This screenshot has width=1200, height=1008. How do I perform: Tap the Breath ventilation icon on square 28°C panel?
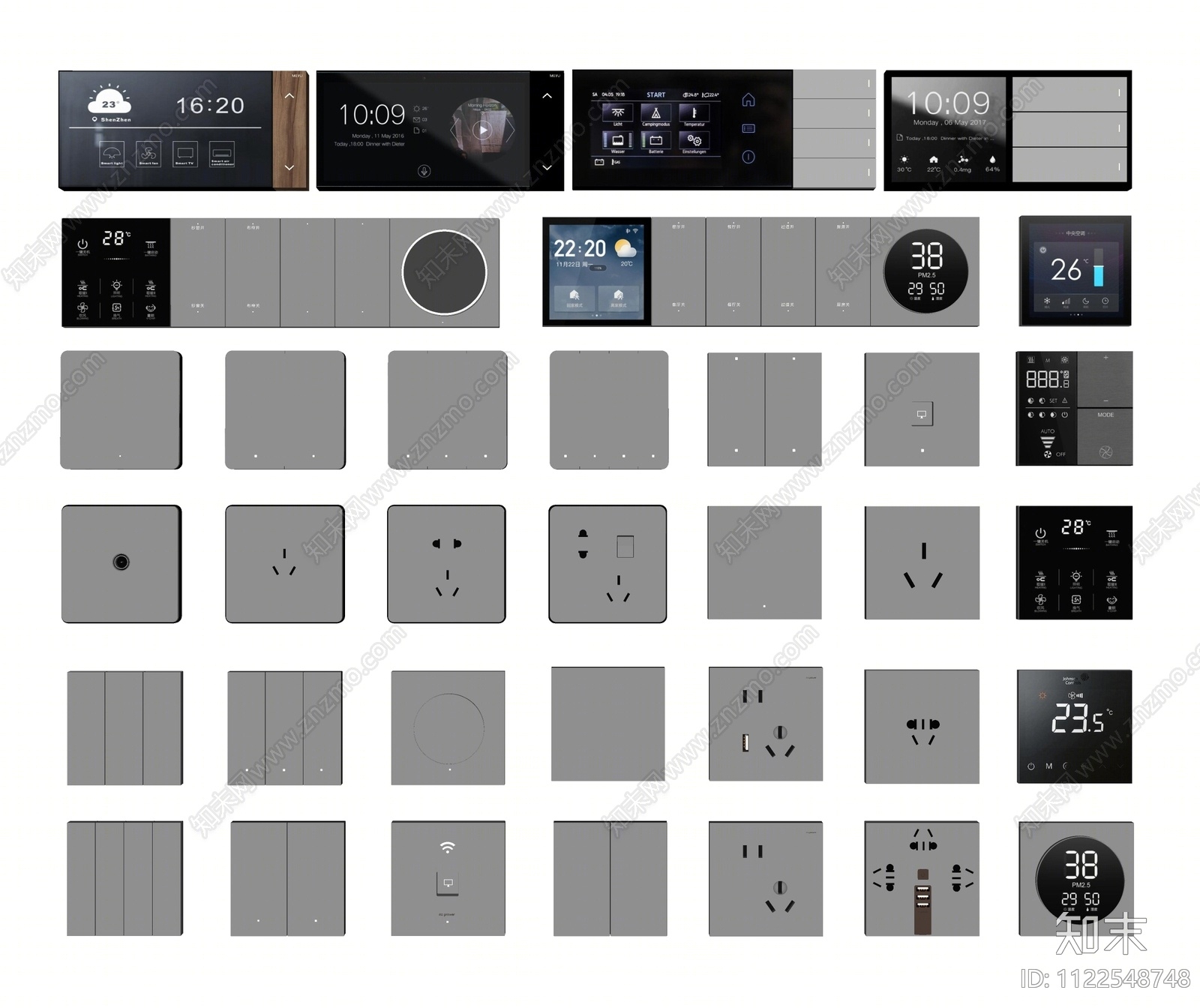coord(1076,601)
